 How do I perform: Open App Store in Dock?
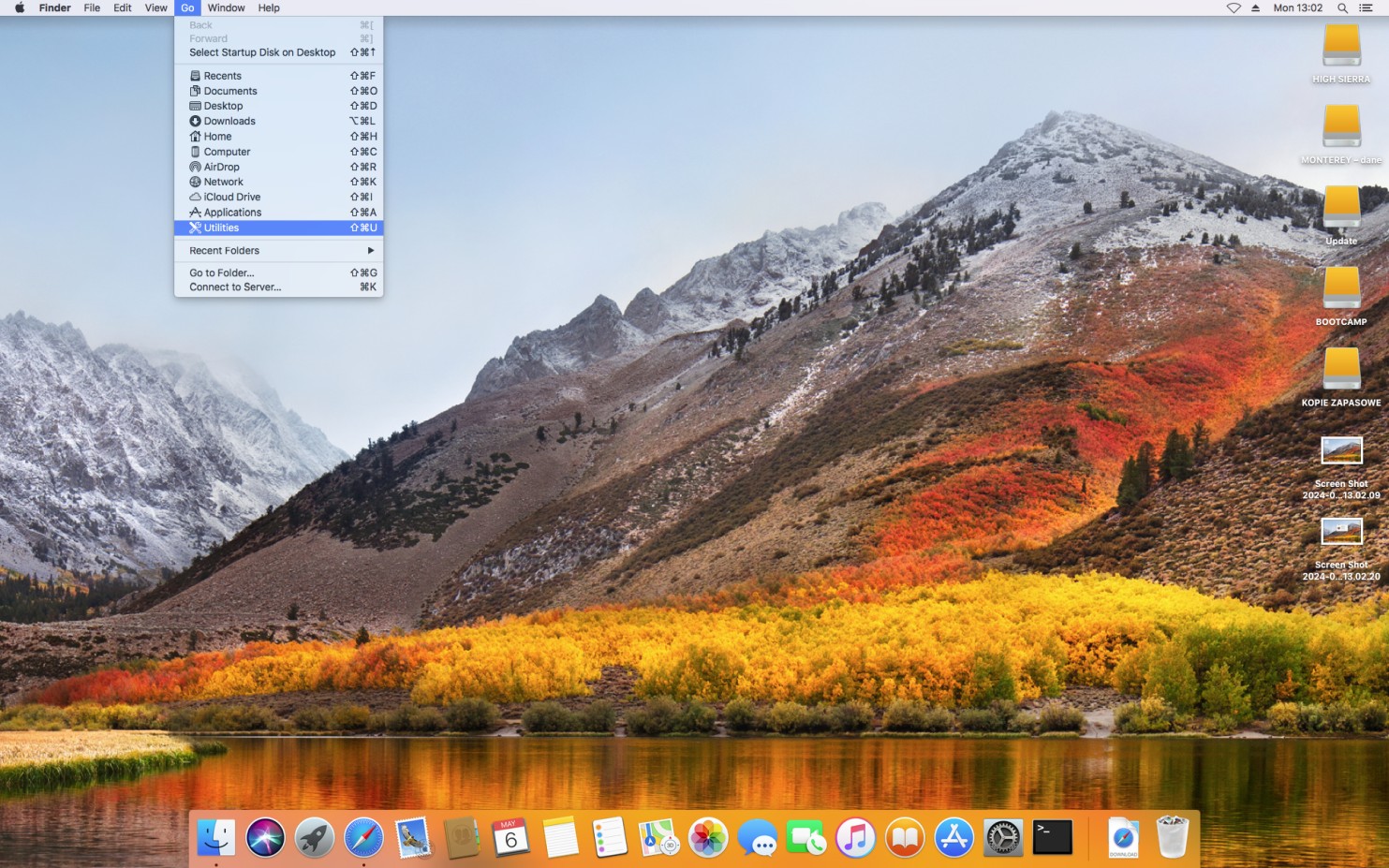(953, 837)
